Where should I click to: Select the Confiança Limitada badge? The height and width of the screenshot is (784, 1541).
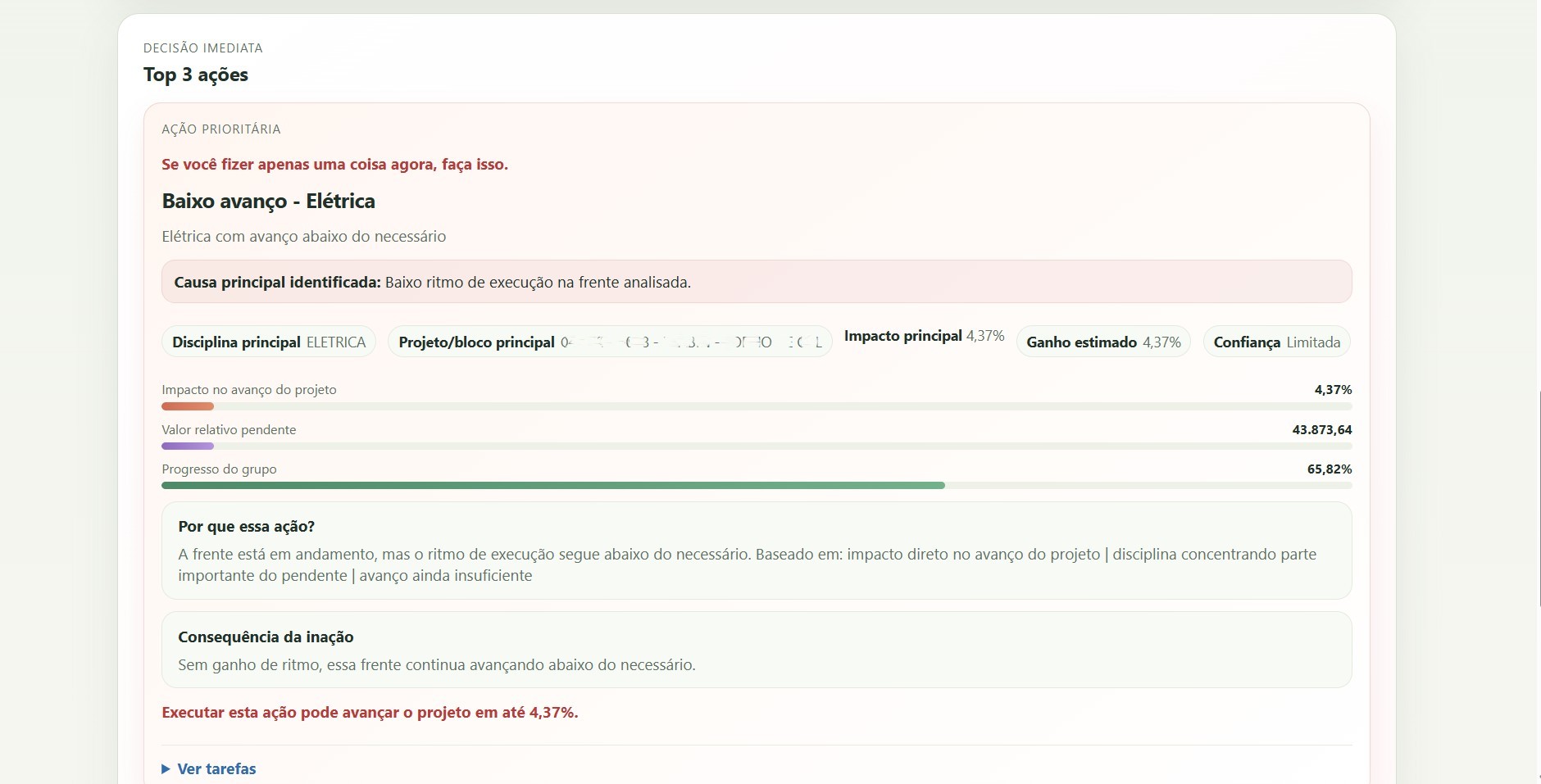point(1275,342)
